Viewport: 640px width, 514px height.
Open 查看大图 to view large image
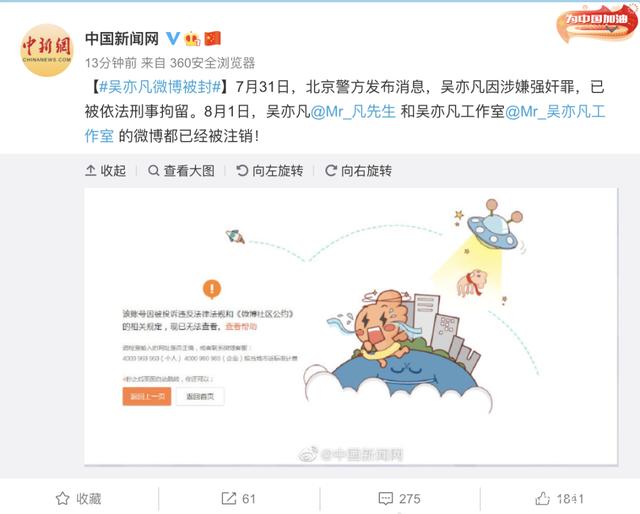pyautogui.click(x=181, y=171)
